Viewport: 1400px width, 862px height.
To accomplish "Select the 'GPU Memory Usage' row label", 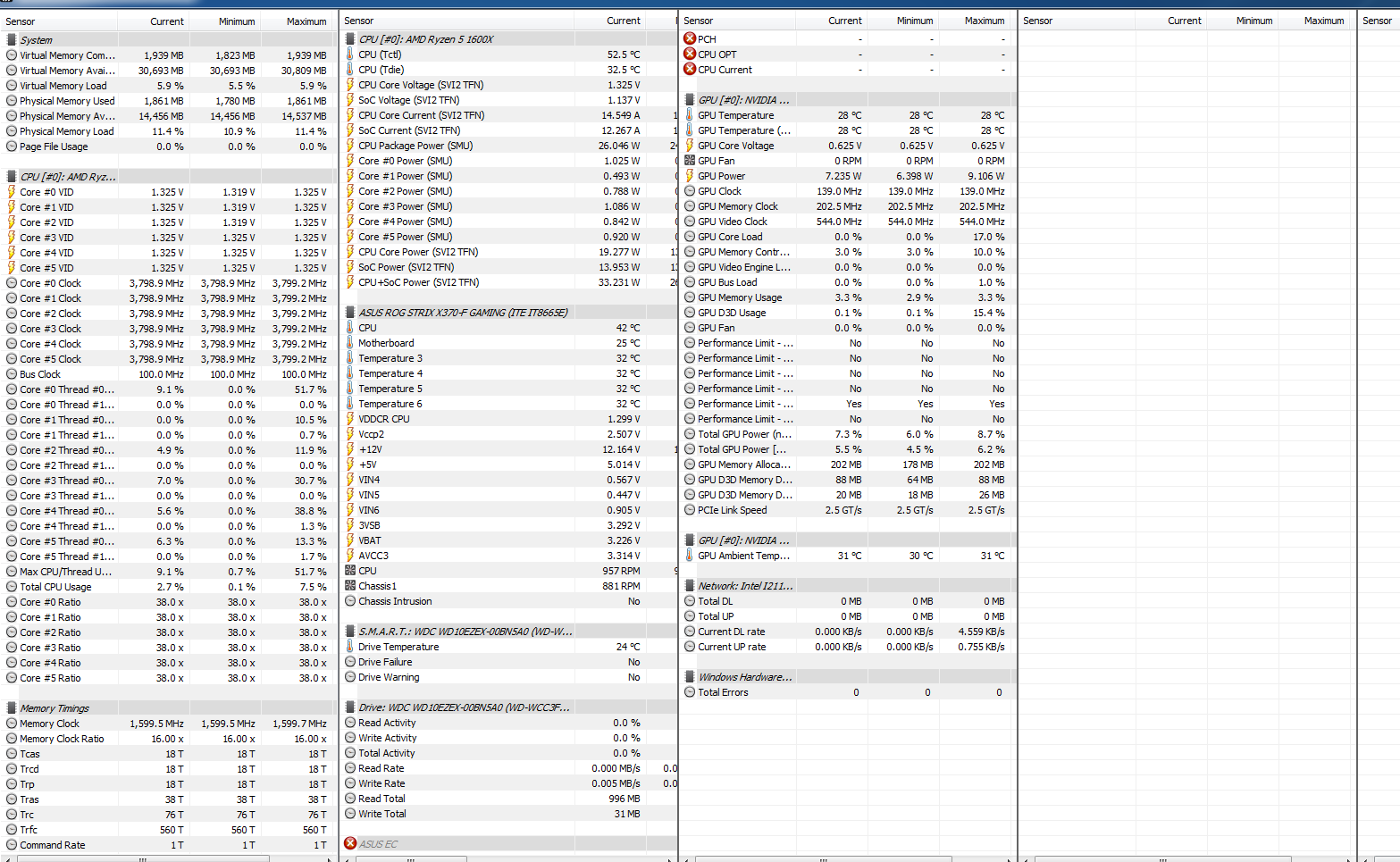I will coord(740,297).
